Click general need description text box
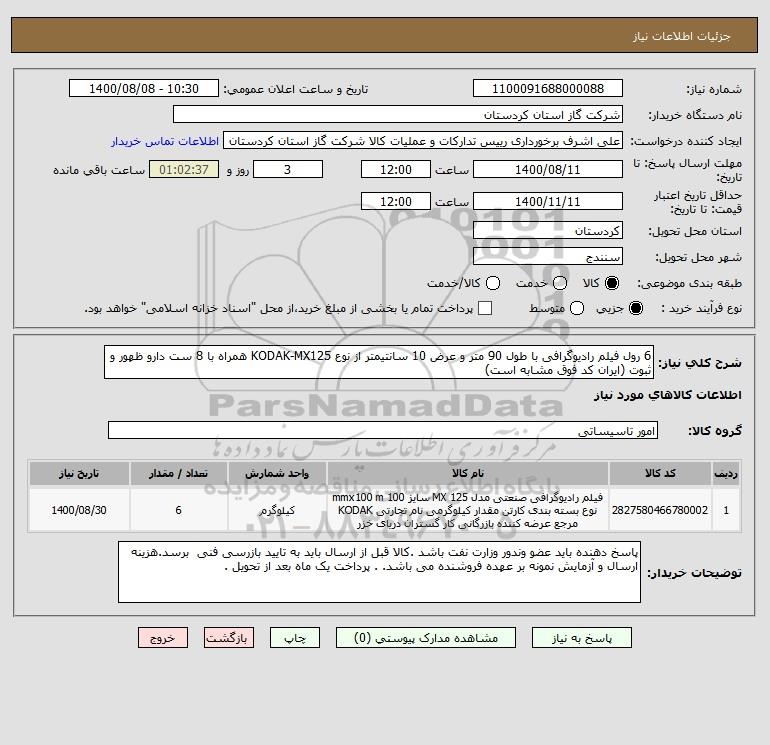 (379, 362)
